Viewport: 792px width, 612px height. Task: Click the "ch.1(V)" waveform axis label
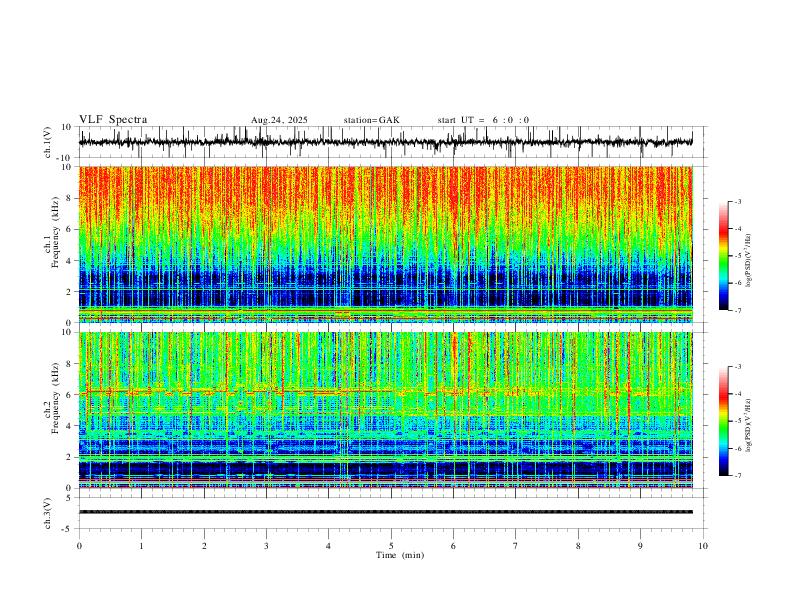coord(48,142)
